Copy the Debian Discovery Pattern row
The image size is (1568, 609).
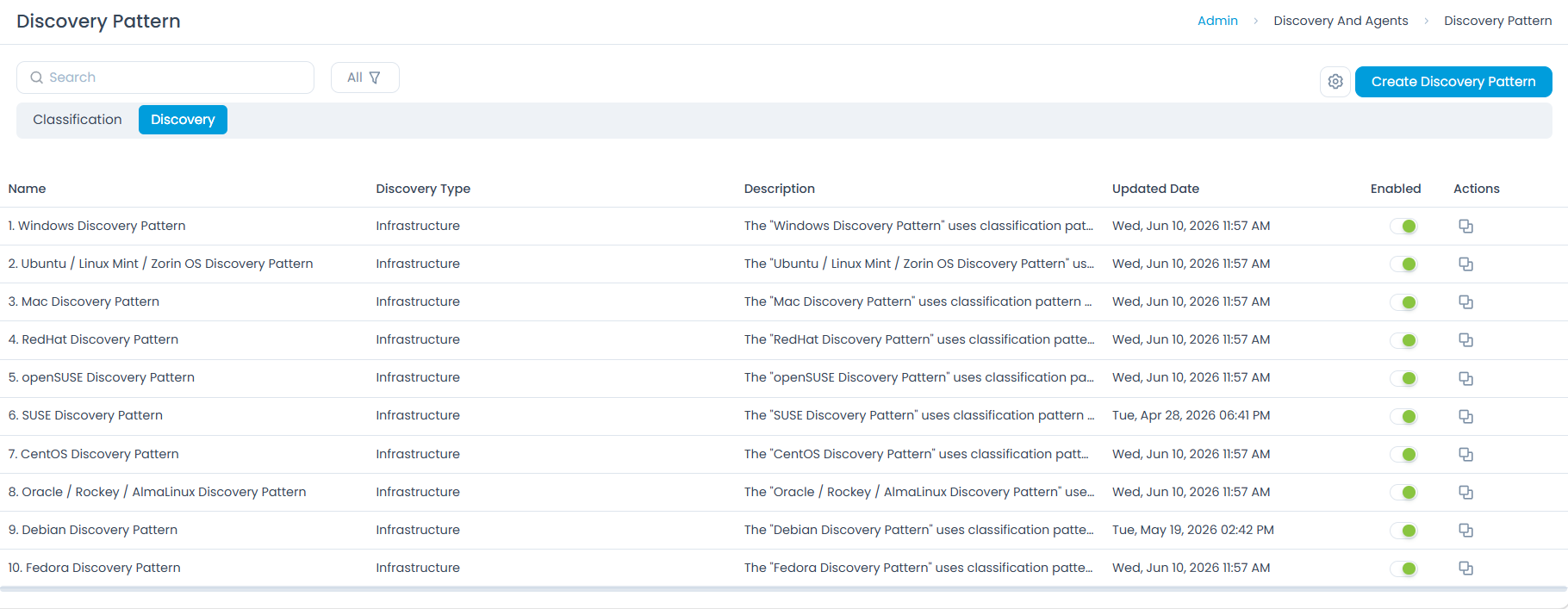1465,530
